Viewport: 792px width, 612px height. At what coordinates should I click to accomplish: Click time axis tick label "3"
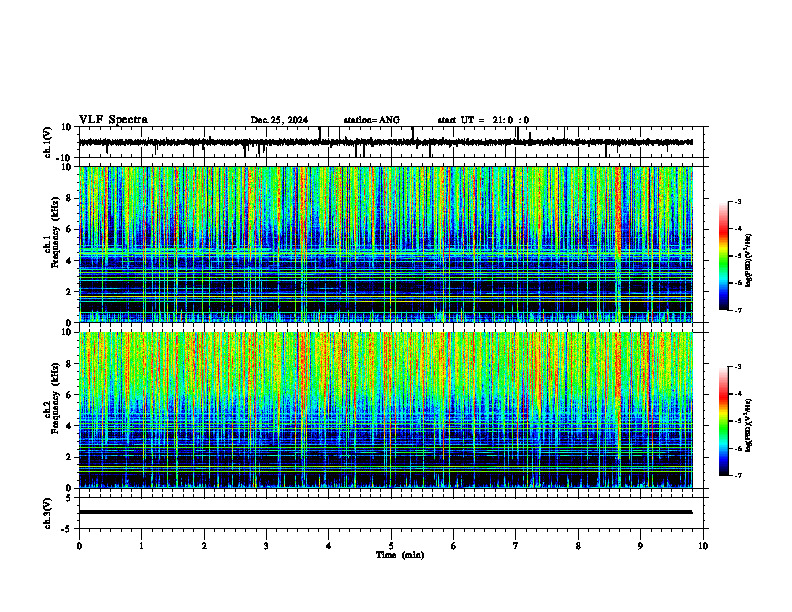(266, 546)
